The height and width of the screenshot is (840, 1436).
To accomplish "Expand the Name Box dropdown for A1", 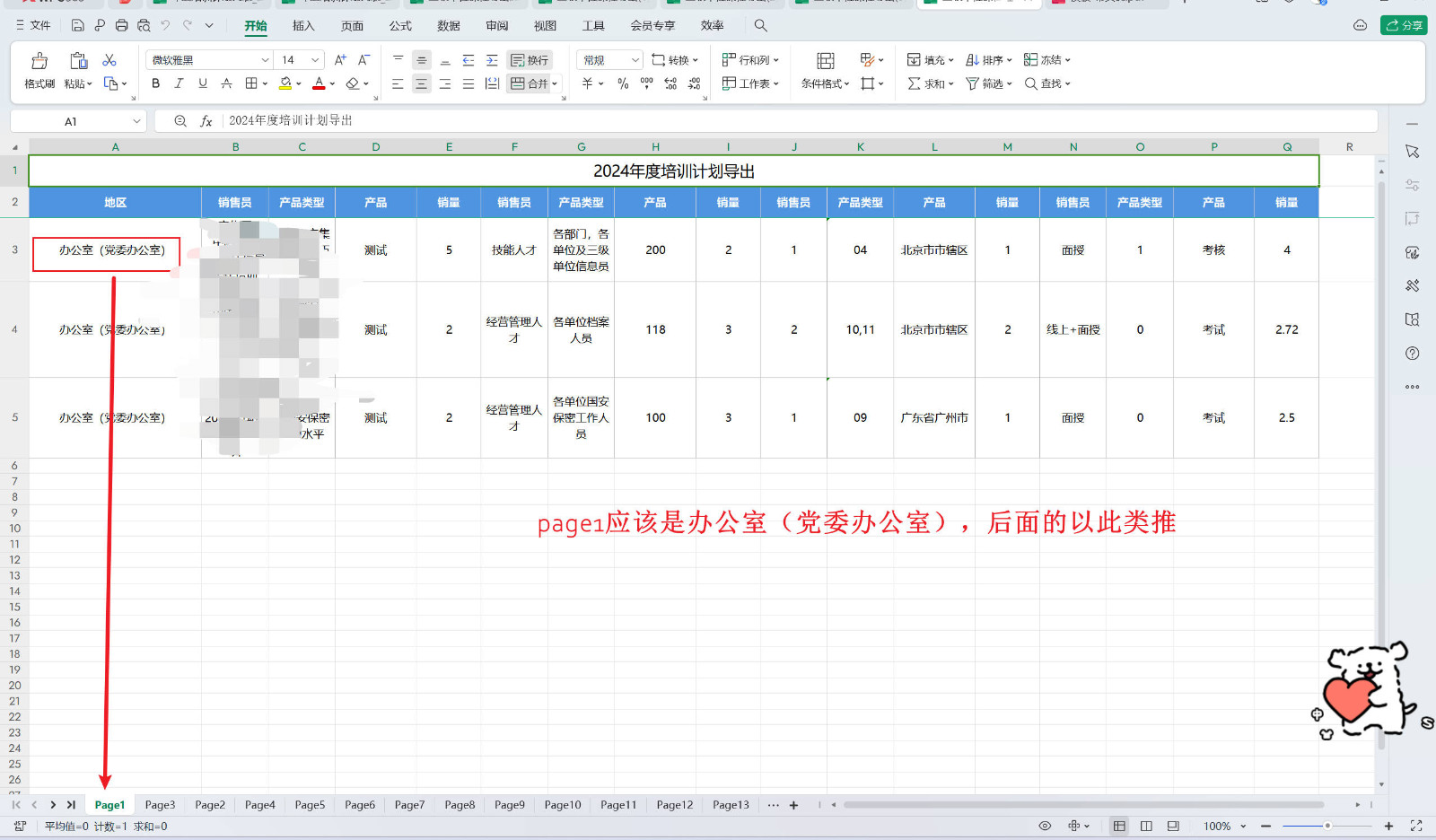I will pyautogui.click(x=136, y=121).
